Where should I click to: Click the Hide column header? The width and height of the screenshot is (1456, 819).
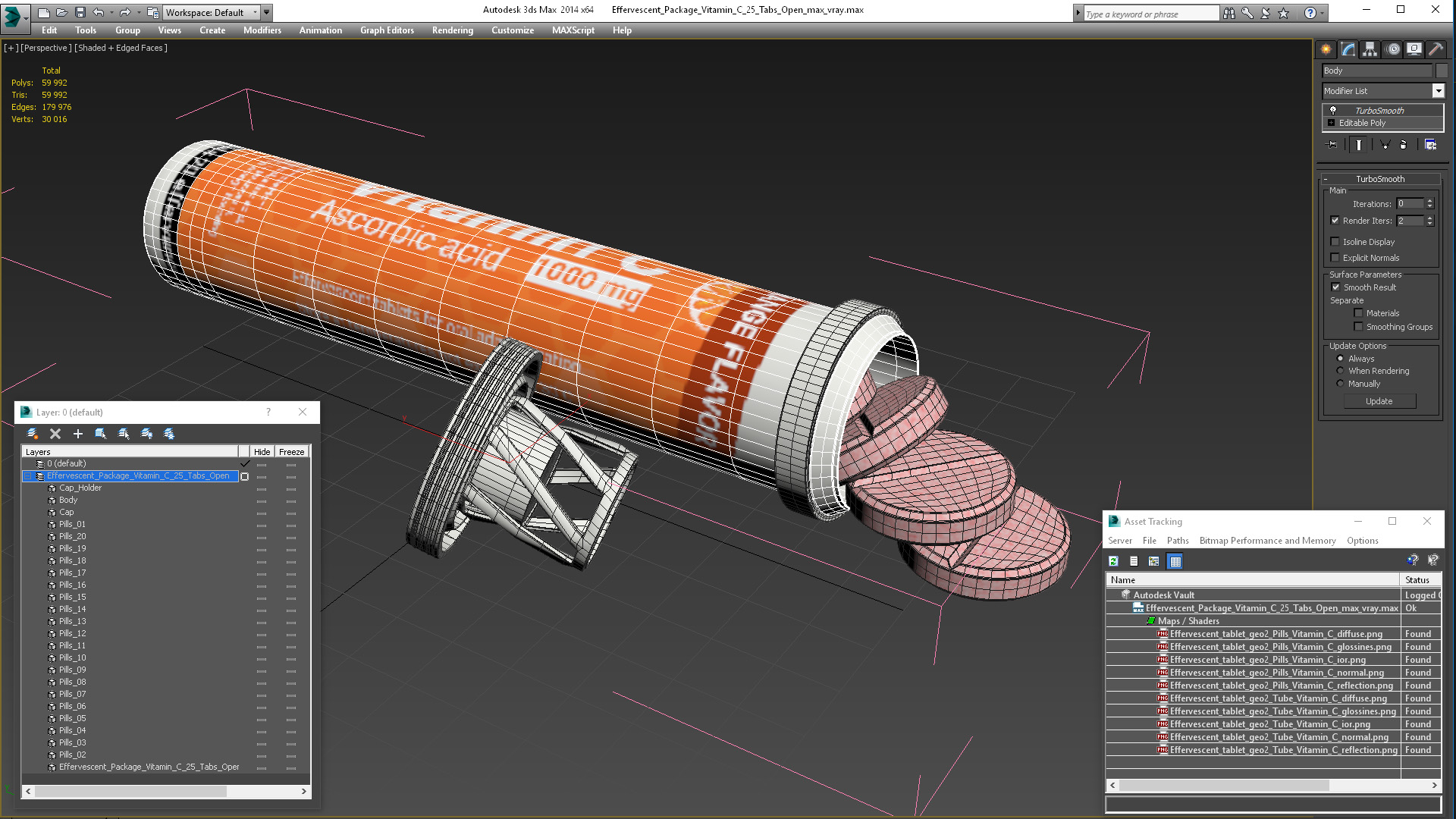[x=262, y=452]
